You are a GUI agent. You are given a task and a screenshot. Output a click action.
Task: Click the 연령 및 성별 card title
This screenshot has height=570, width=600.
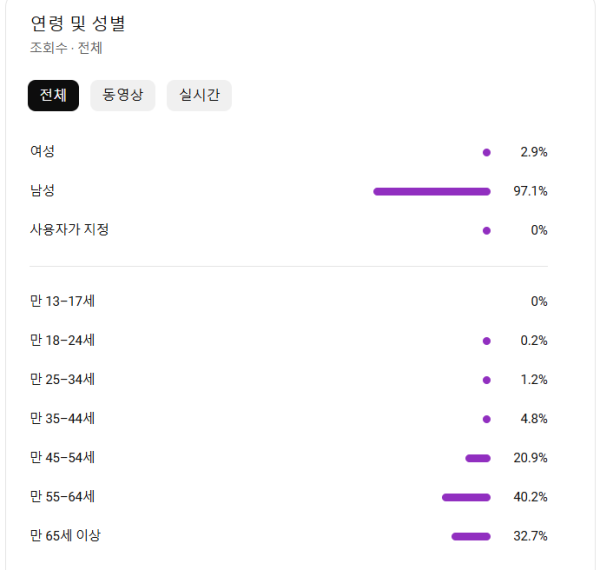[84, 24]
